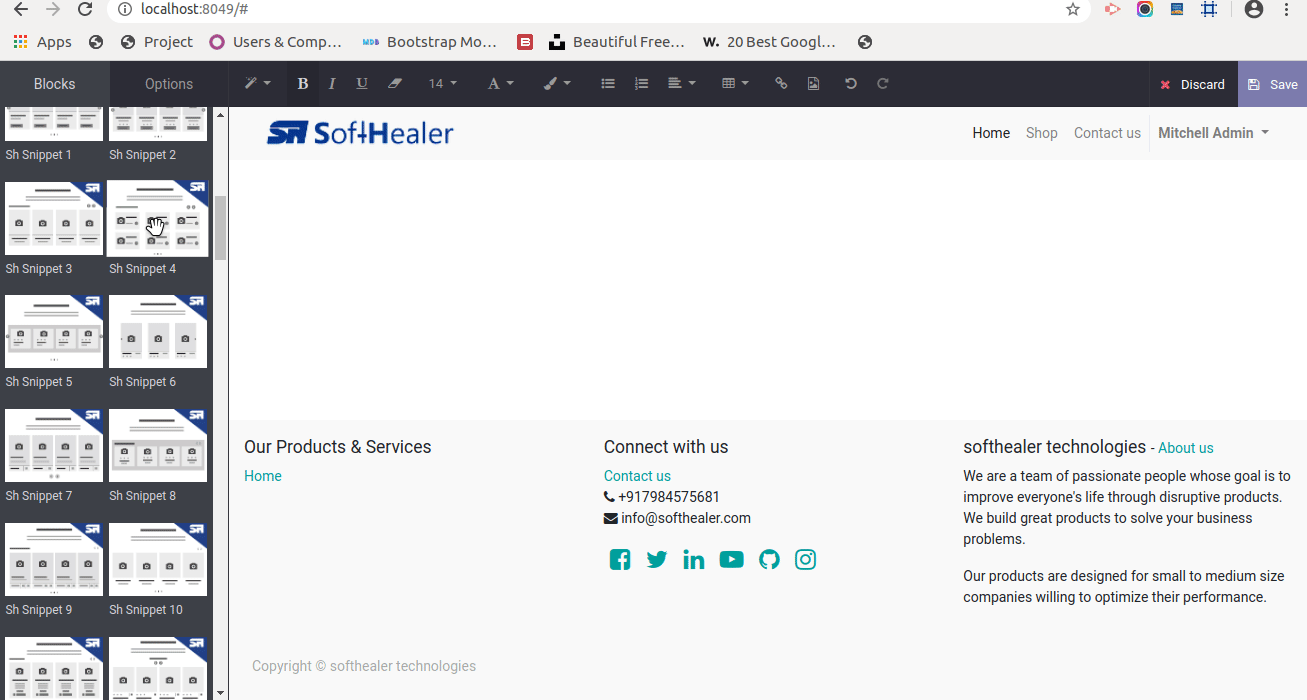Toggle underline formatting in editor toolbar
1307x700 pixels.
tap(362, 84)
